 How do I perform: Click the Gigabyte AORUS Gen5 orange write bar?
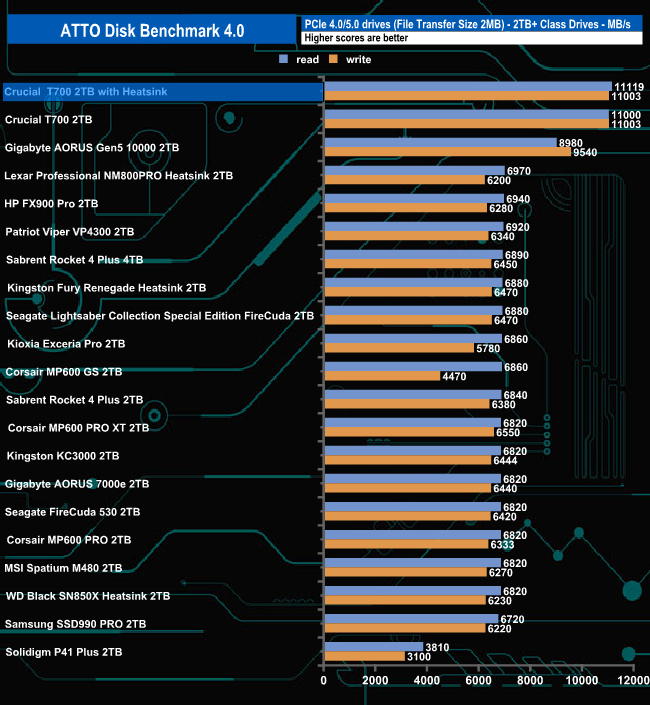pos(448,152)
